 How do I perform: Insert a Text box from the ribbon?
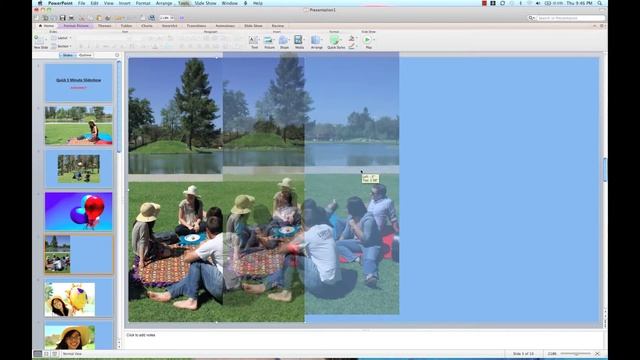click(x=254, y=42)
